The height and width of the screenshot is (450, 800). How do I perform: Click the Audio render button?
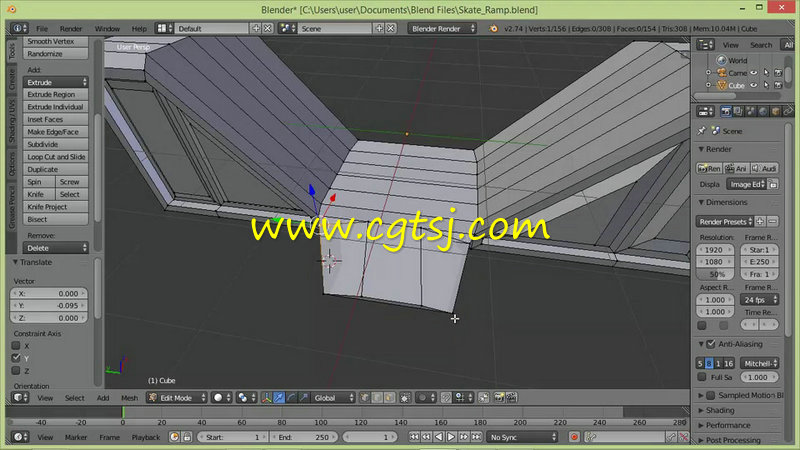point(765,168)
